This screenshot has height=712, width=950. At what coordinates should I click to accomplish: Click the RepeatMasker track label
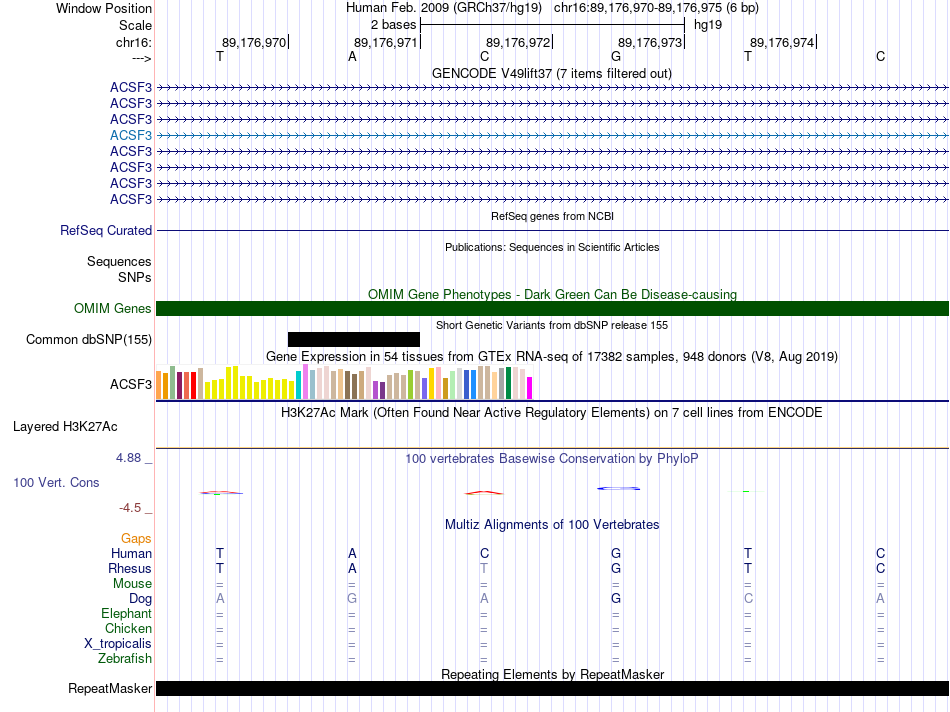coord(110,688)
